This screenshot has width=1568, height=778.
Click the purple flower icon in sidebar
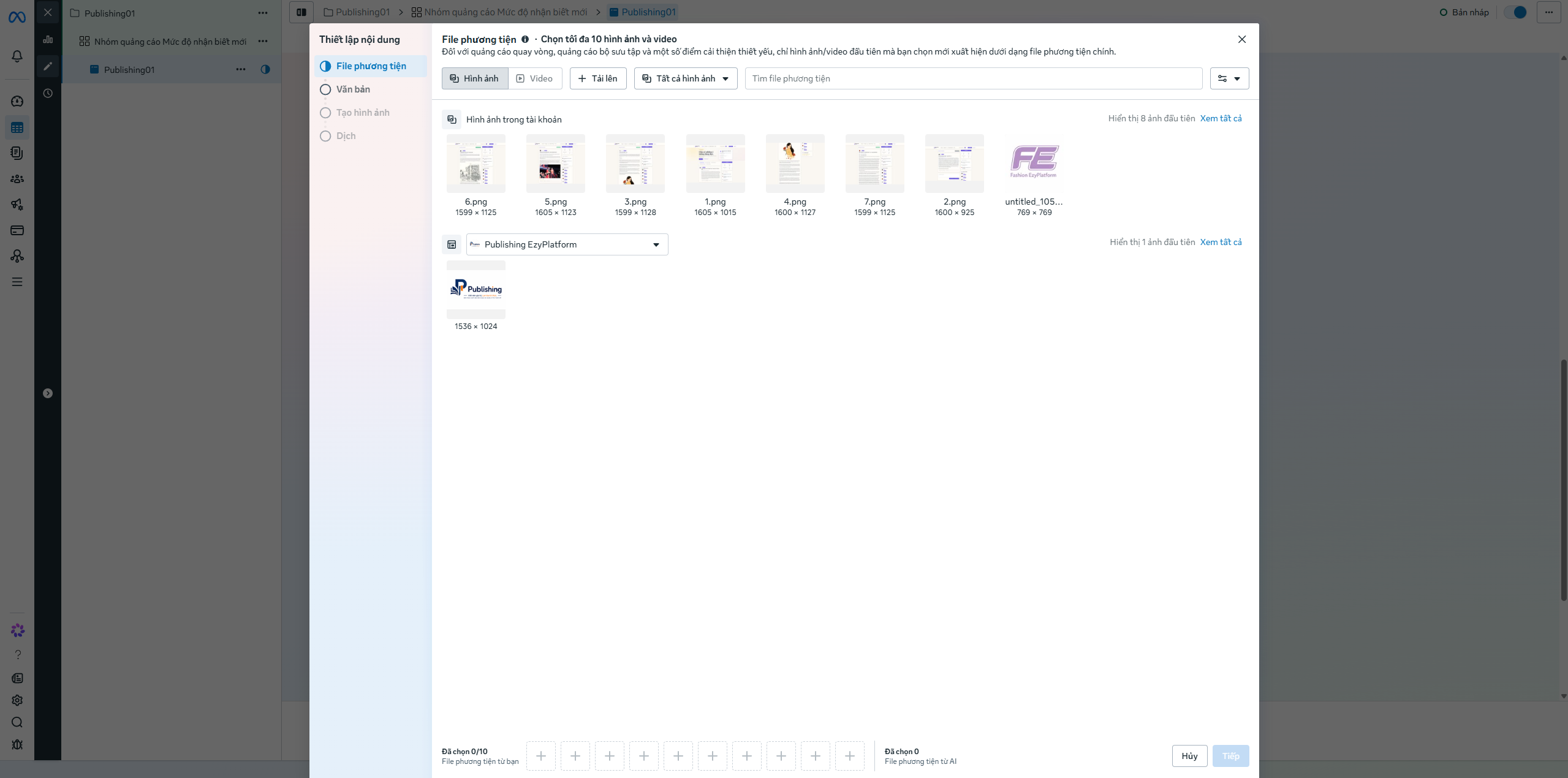pyautogui.click(x=18, y=630)
